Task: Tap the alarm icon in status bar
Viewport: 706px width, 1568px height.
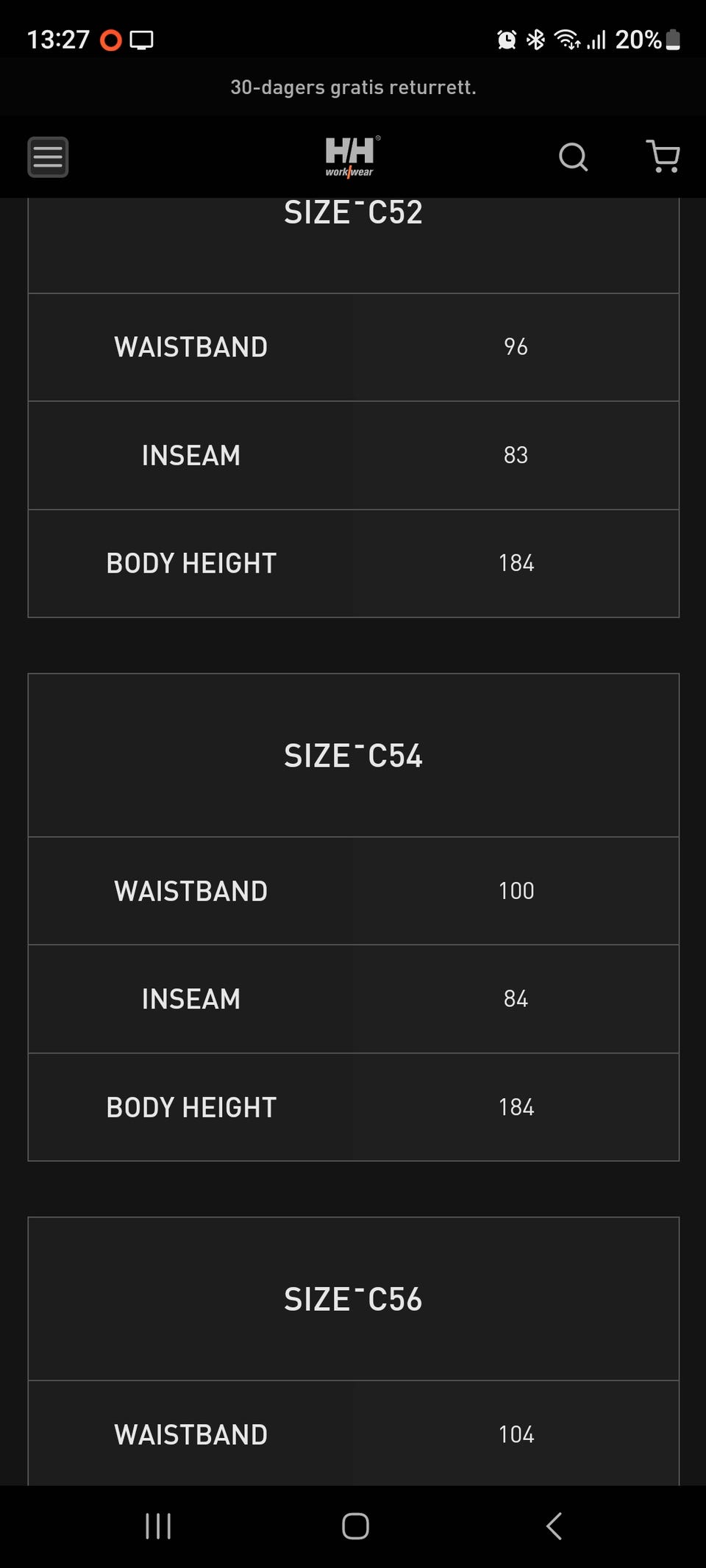Action: coord(507,40)
